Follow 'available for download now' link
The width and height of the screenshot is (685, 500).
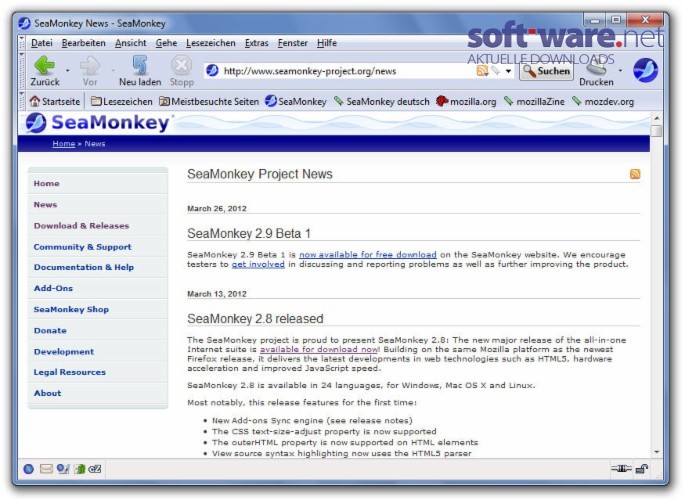[319, 349]
